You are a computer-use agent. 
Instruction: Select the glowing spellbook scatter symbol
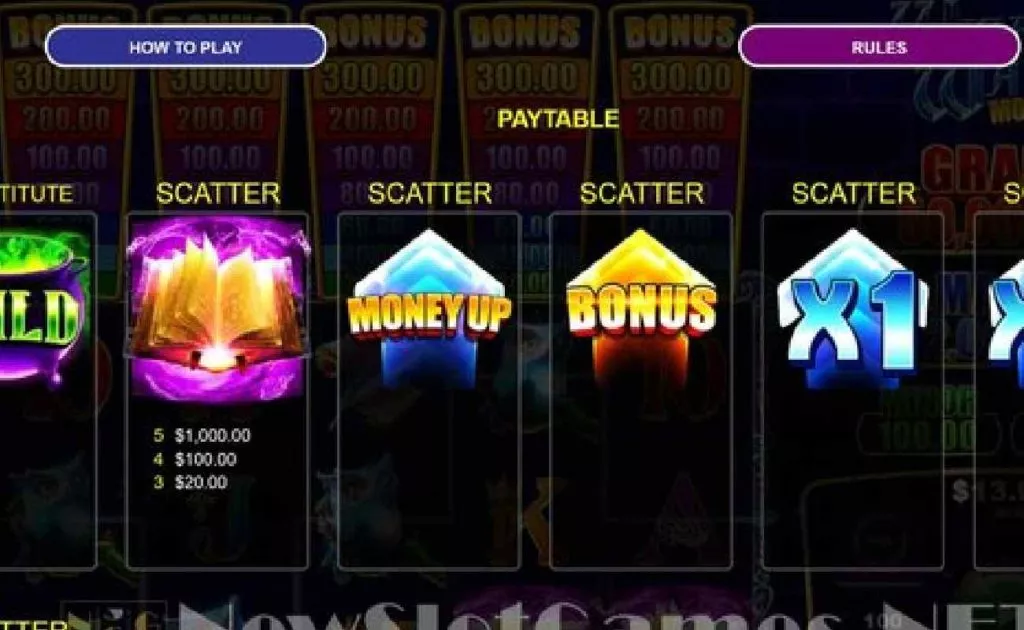[x=217, y=308]
